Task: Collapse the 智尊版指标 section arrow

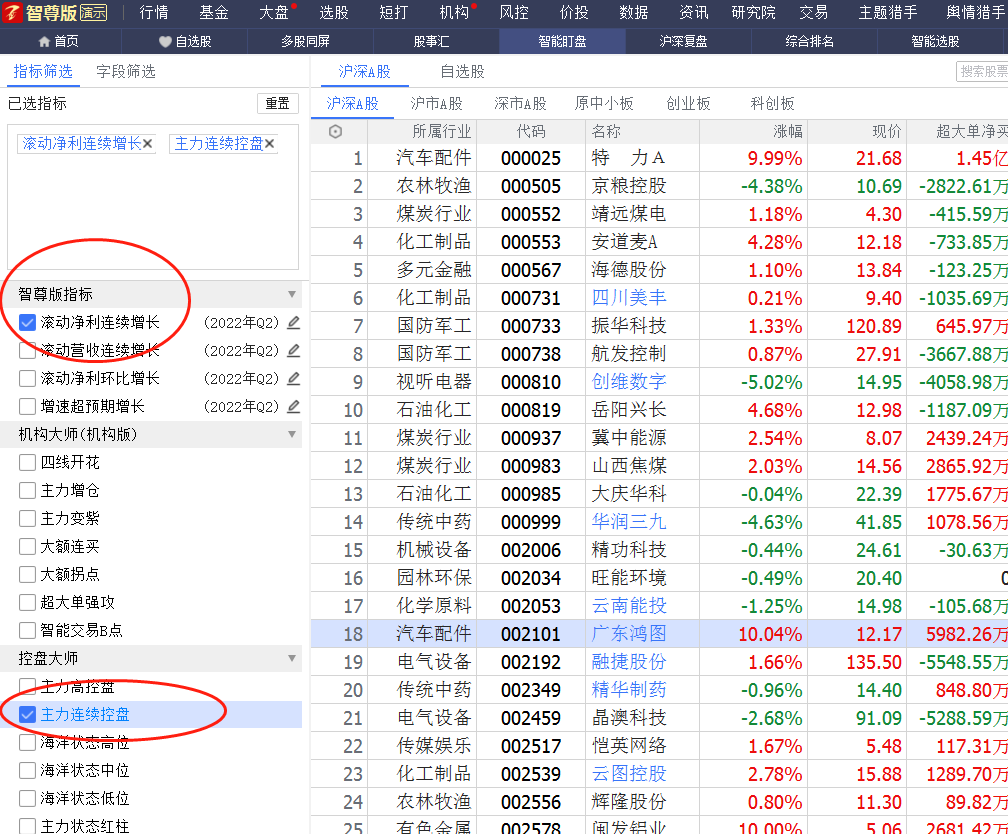Action: coord(292,295)
